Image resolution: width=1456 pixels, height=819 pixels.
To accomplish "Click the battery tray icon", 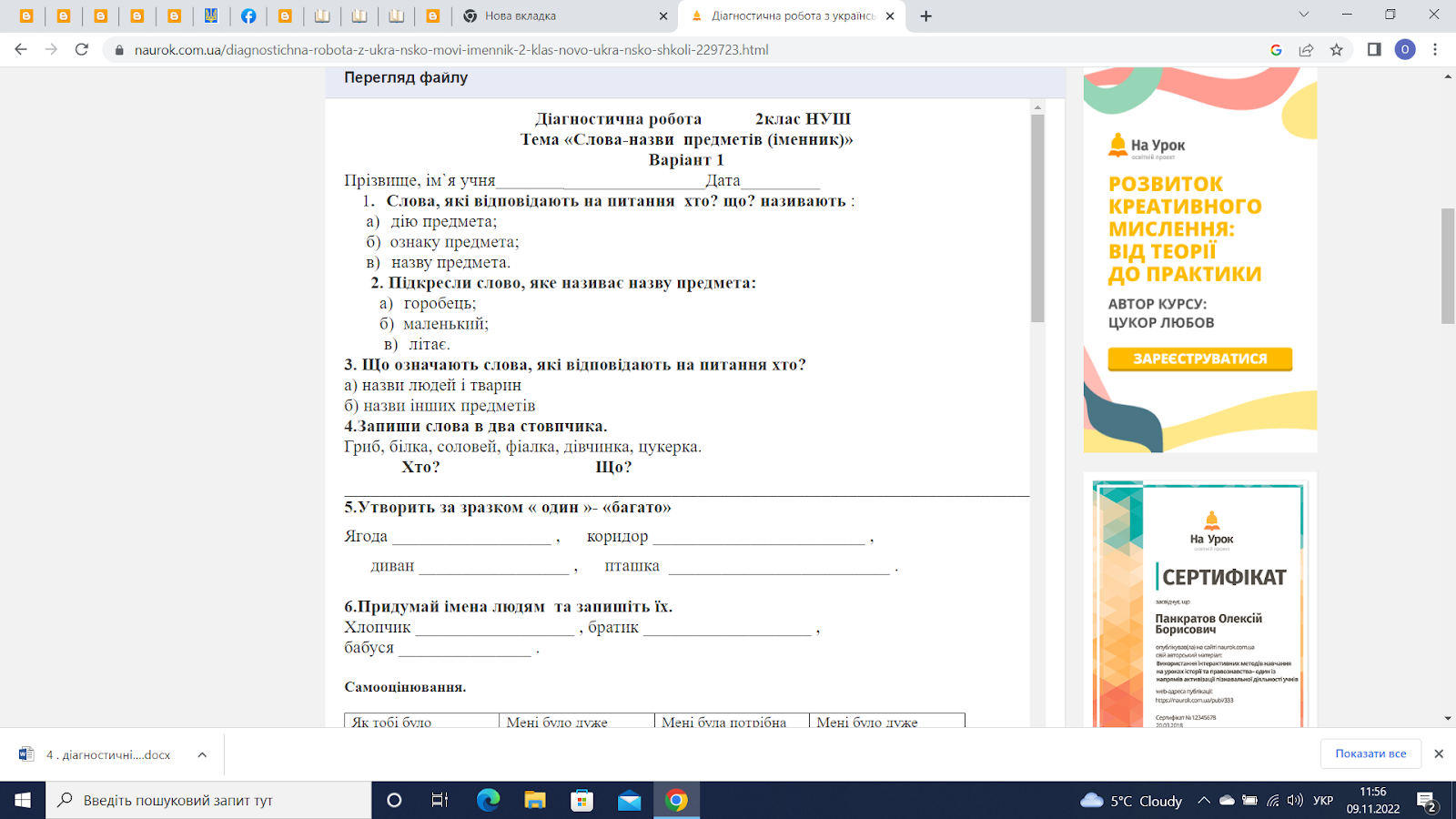I will point(1249,801).
